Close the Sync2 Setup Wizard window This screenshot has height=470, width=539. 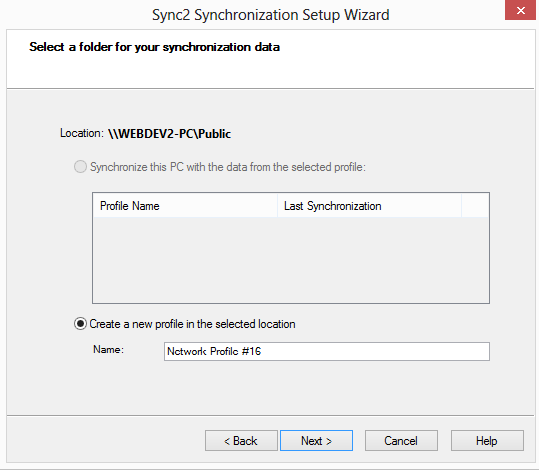click(x=520, y=10)
